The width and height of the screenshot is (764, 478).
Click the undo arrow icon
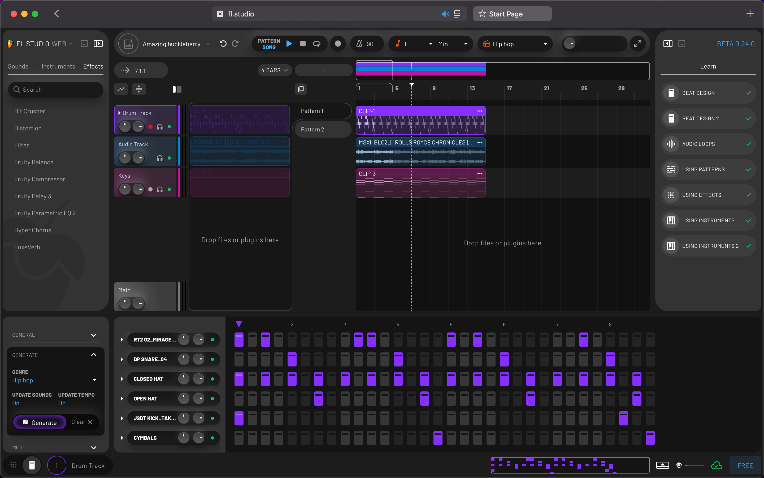coord(223,44)
